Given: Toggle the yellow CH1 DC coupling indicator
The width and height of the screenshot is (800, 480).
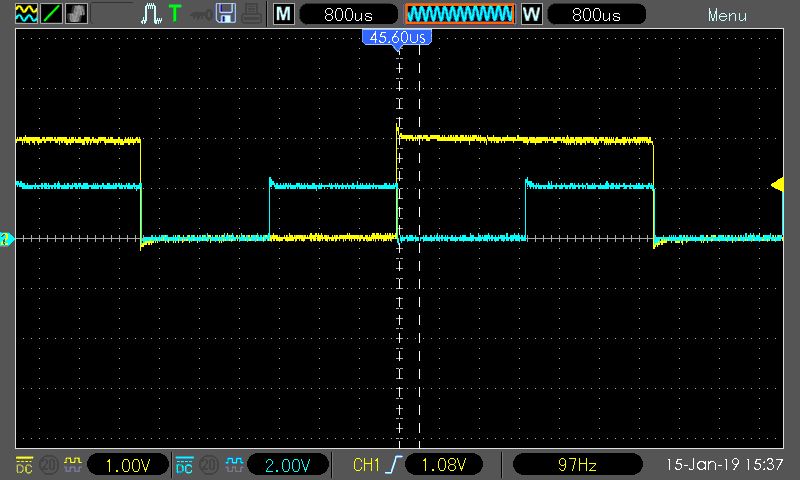Looking at the screenshot, I should (x=25, y=465).
